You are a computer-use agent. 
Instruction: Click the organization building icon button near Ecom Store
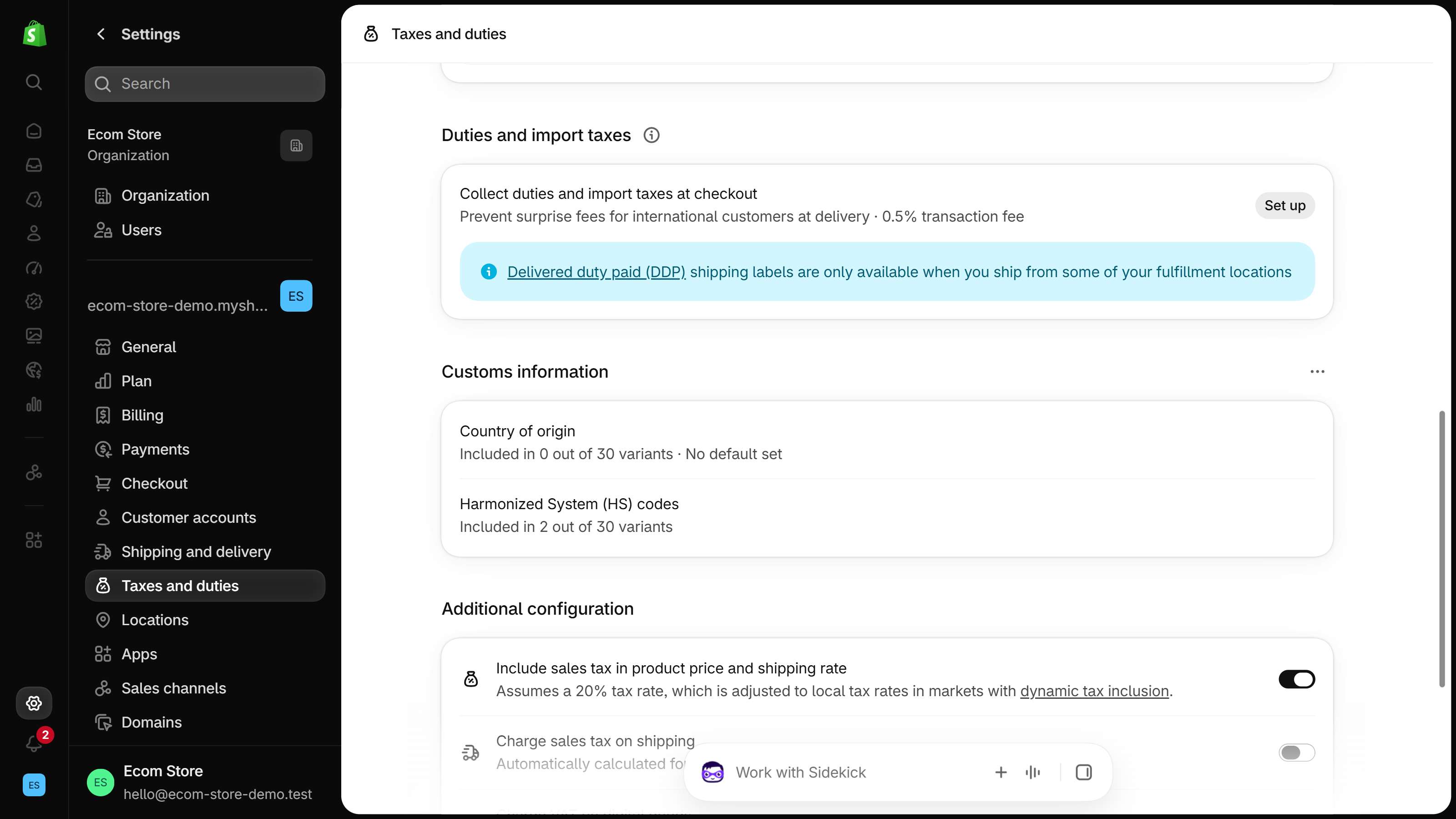click(296, 146)
